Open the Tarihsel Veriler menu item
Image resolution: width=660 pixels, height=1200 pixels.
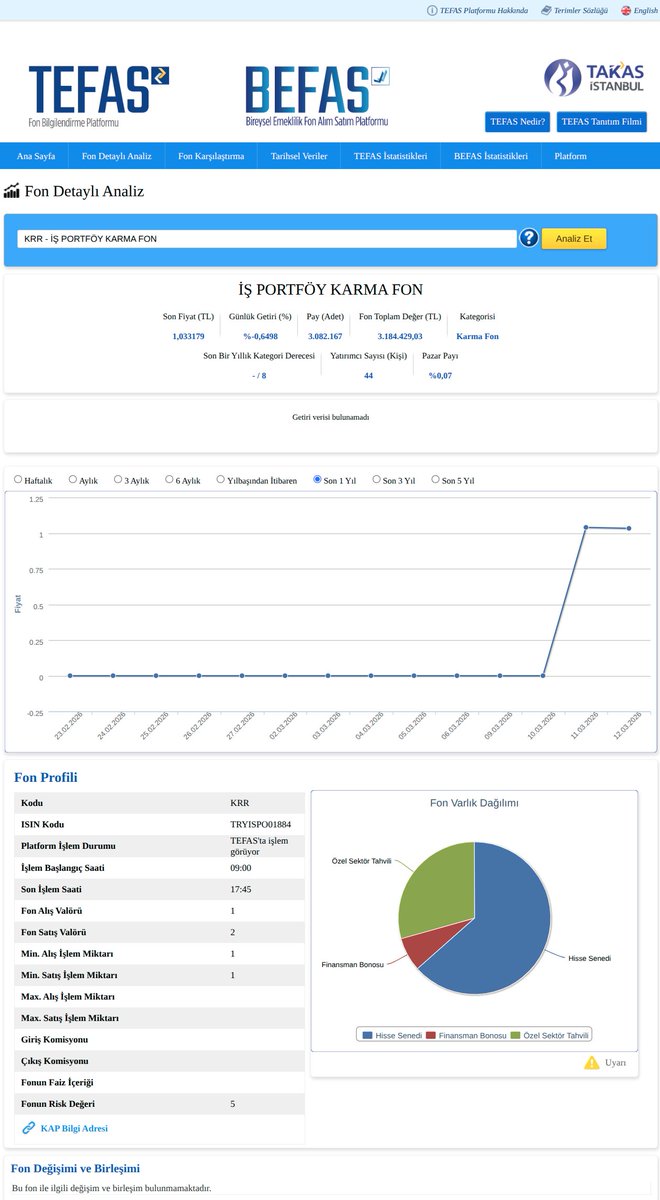coord(299,156)
